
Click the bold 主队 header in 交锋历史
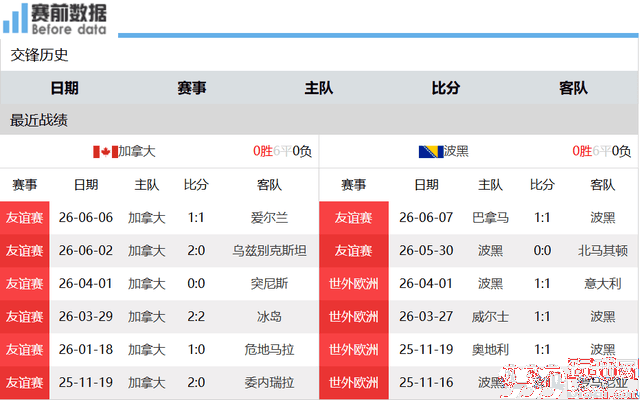tap(319, 88)
